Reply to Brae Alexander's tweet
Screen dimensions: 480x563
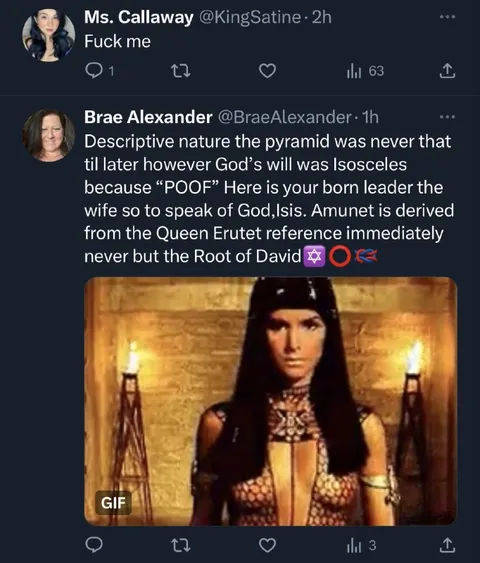[94, 545]
